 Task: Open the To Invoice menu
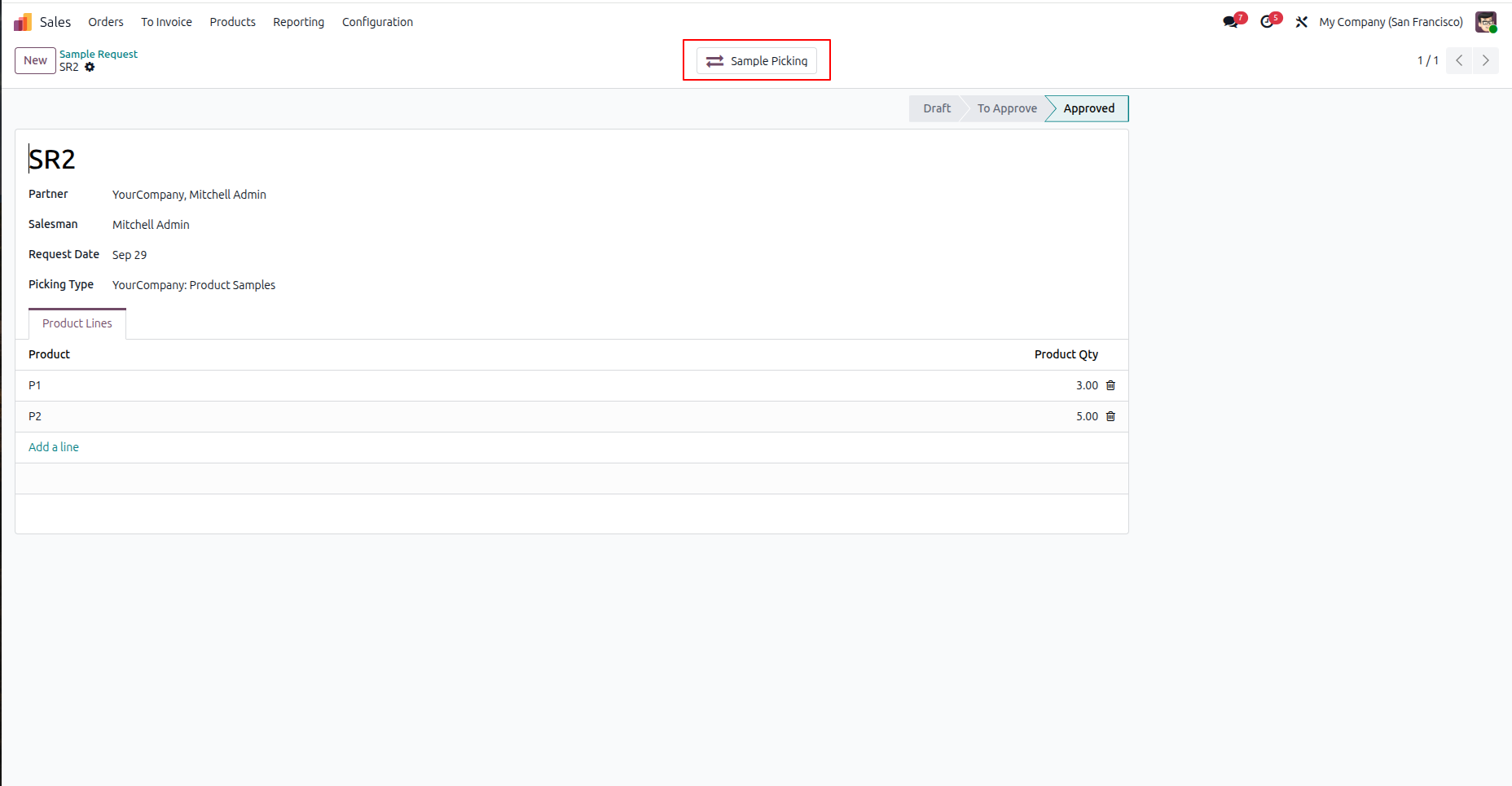166,22
